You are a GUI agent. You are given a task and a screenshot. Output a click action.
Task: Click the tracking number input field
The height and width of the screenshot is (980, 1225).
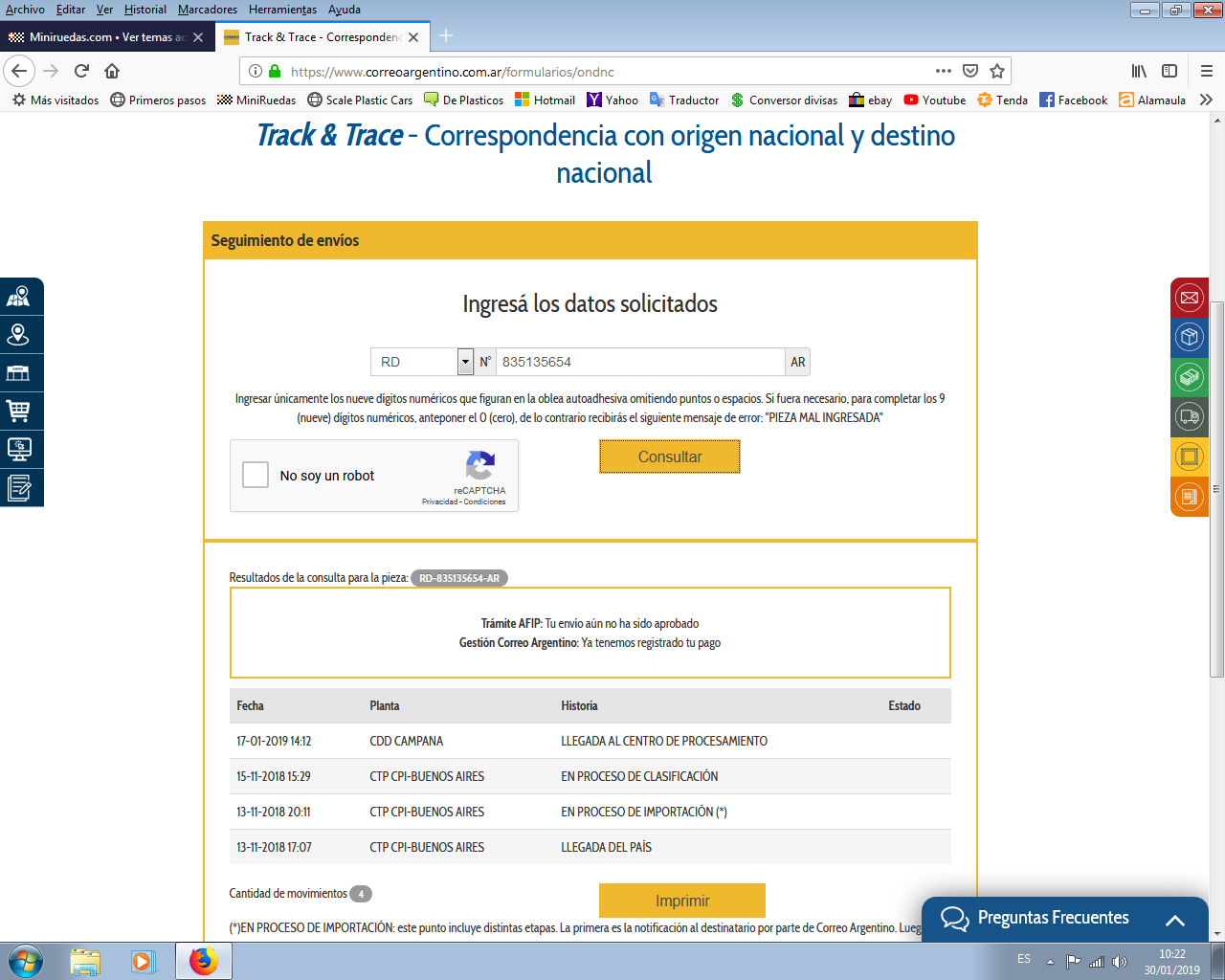coord(639,362)
